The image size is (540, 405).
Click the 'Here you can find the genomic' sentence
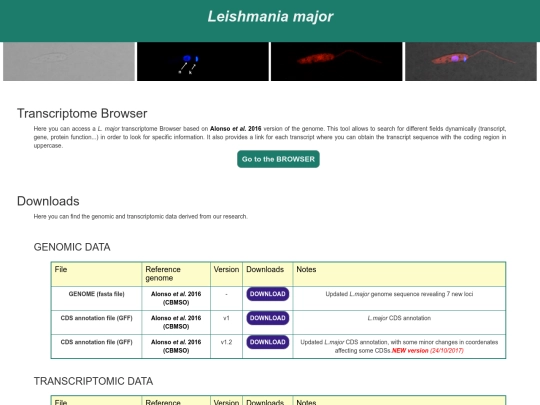coord(141,217)
